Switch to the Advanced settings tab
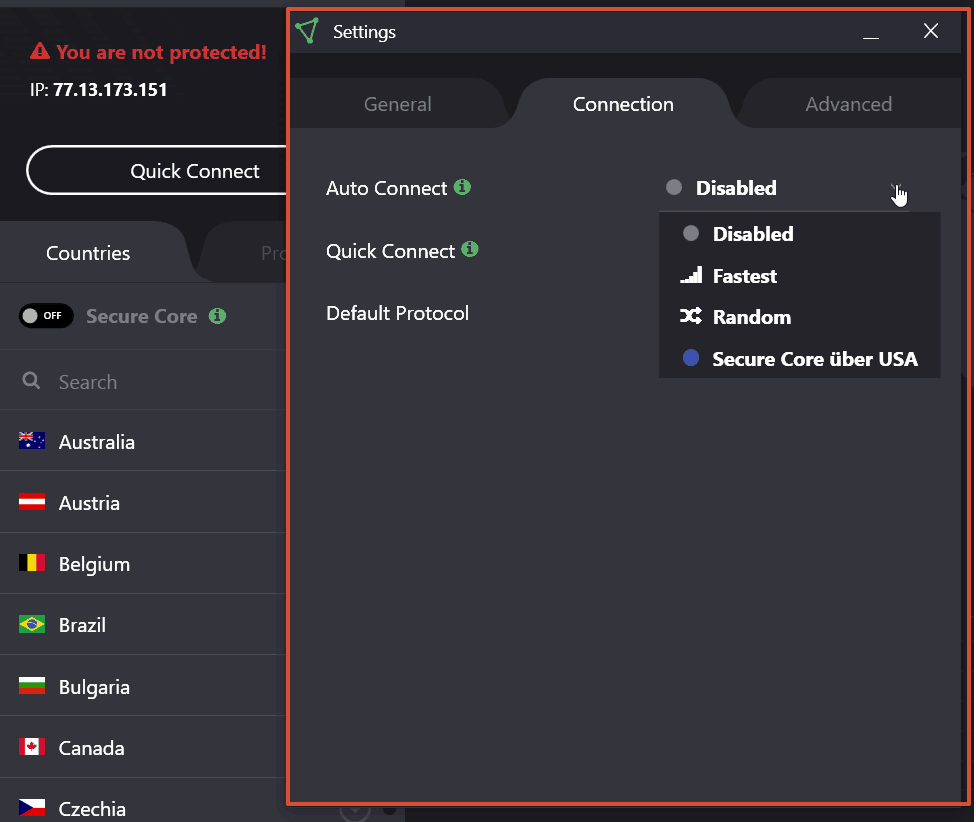 848,104
